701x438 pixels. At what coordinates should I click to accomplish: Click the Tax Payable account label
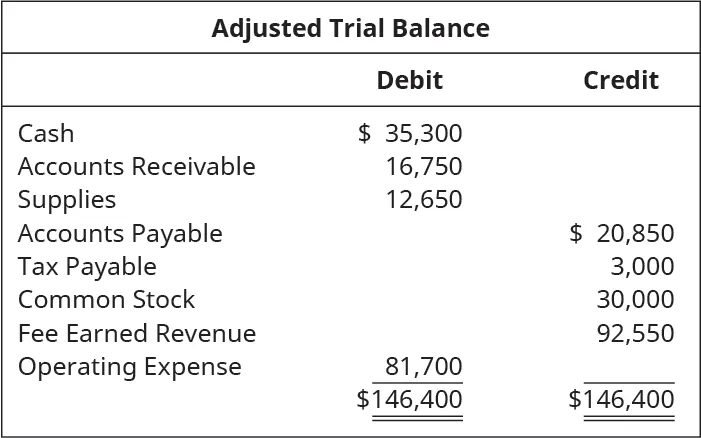[x=87, y=267]
